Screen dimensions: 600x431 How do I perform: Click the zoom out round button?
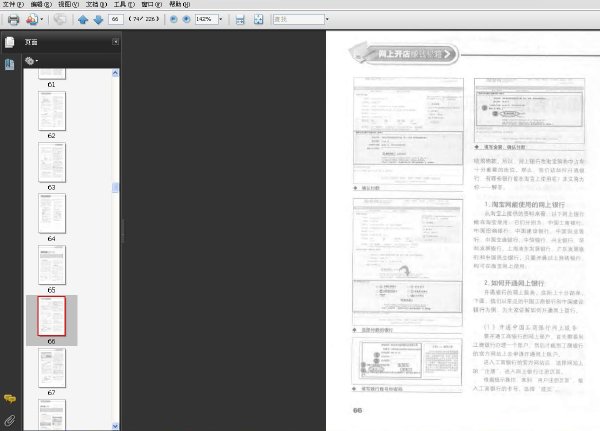click(x=173, y=19)
